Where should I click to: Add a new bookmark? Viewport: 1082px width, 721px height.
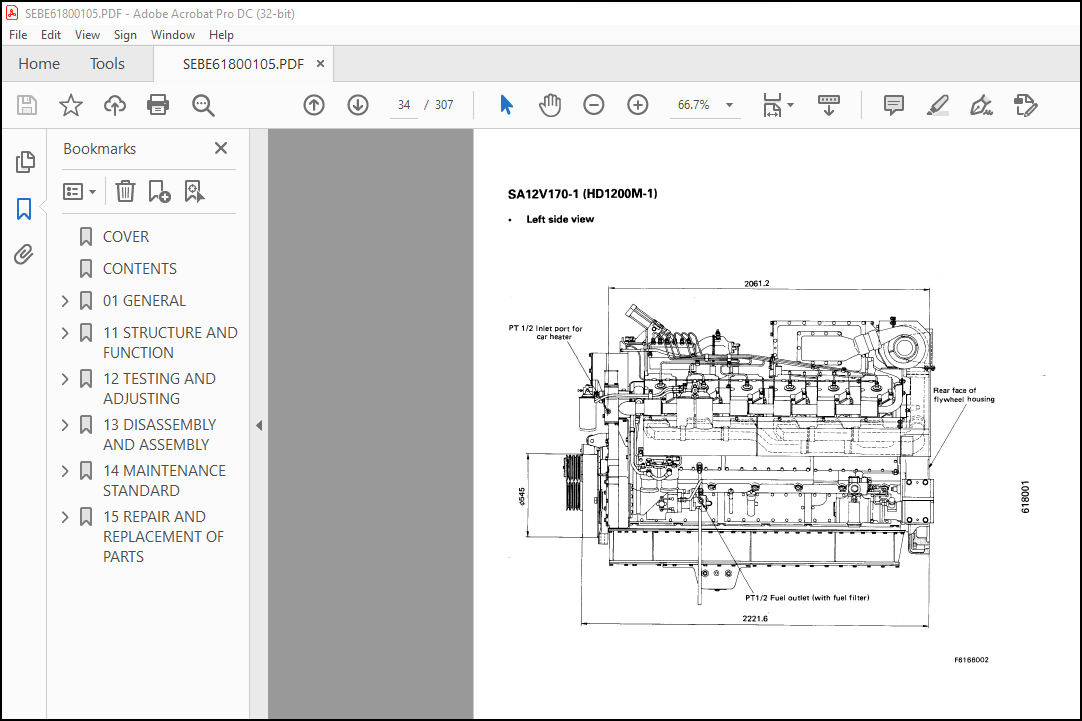click(159, 191)
